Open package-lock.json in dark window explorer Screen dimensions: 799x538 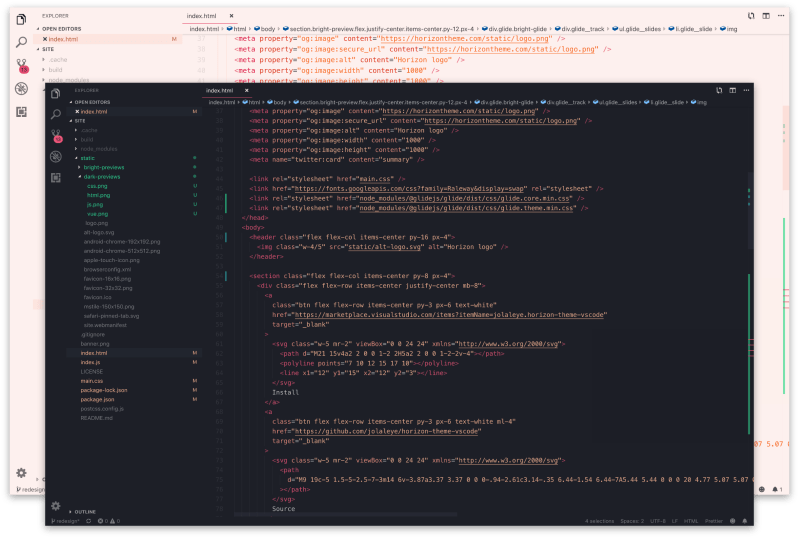104,390
